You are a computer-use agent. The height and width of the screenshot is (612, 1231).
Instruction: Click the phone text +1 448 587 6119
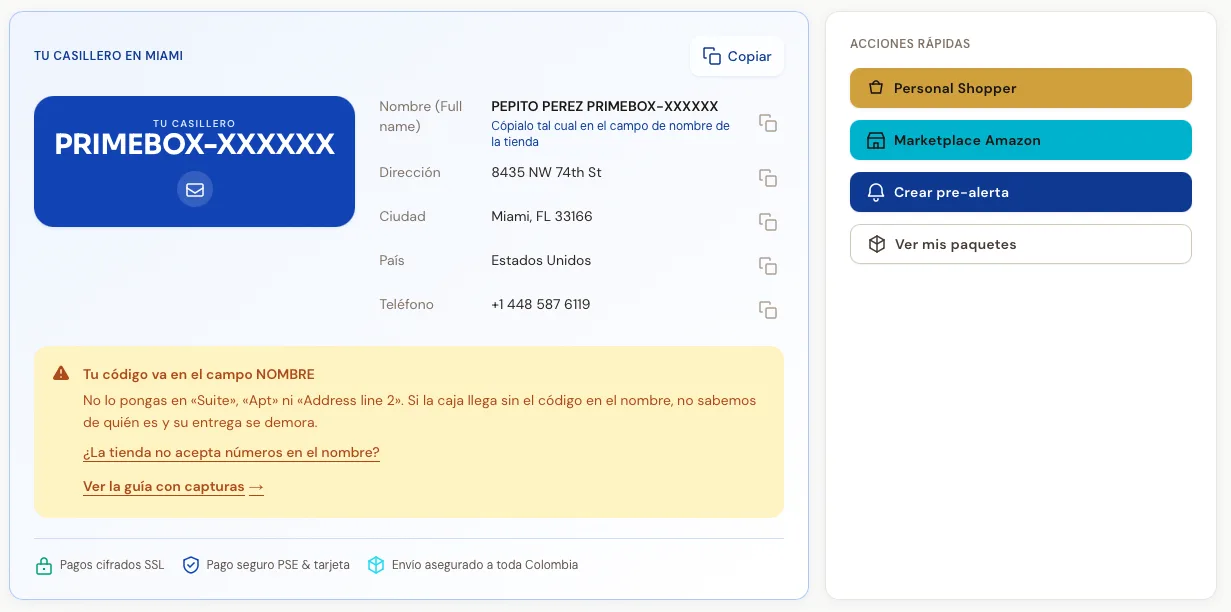coord(541,304)
